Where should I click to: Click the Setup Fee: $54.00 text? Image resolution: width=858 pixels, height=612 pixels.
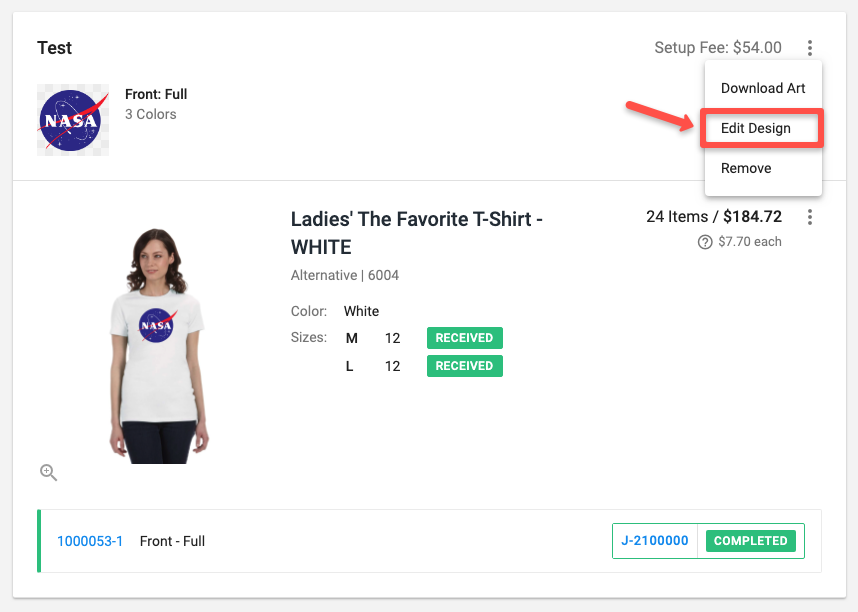pyautogui.click(x=718, y=48)
